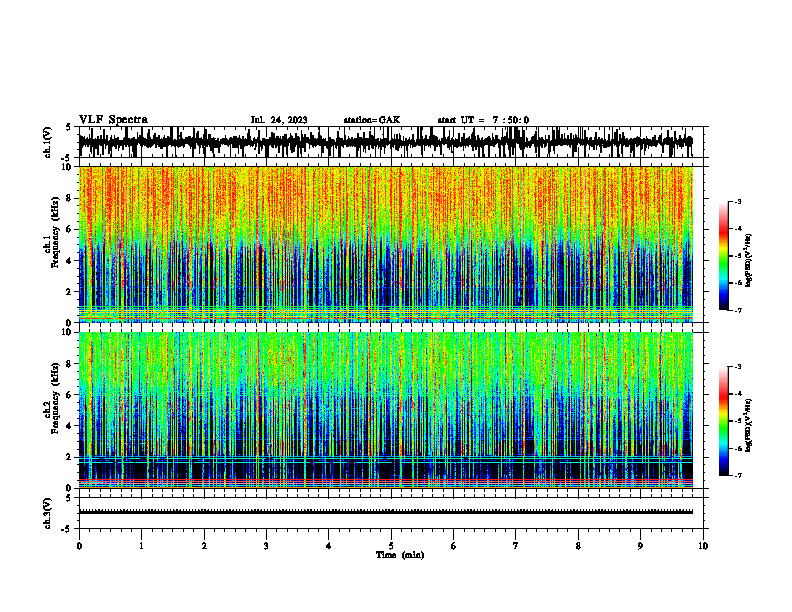The height and width of the screenshot is (612, 792).
Task: Click time axis tick label "6"
Action: pos(453,546)
